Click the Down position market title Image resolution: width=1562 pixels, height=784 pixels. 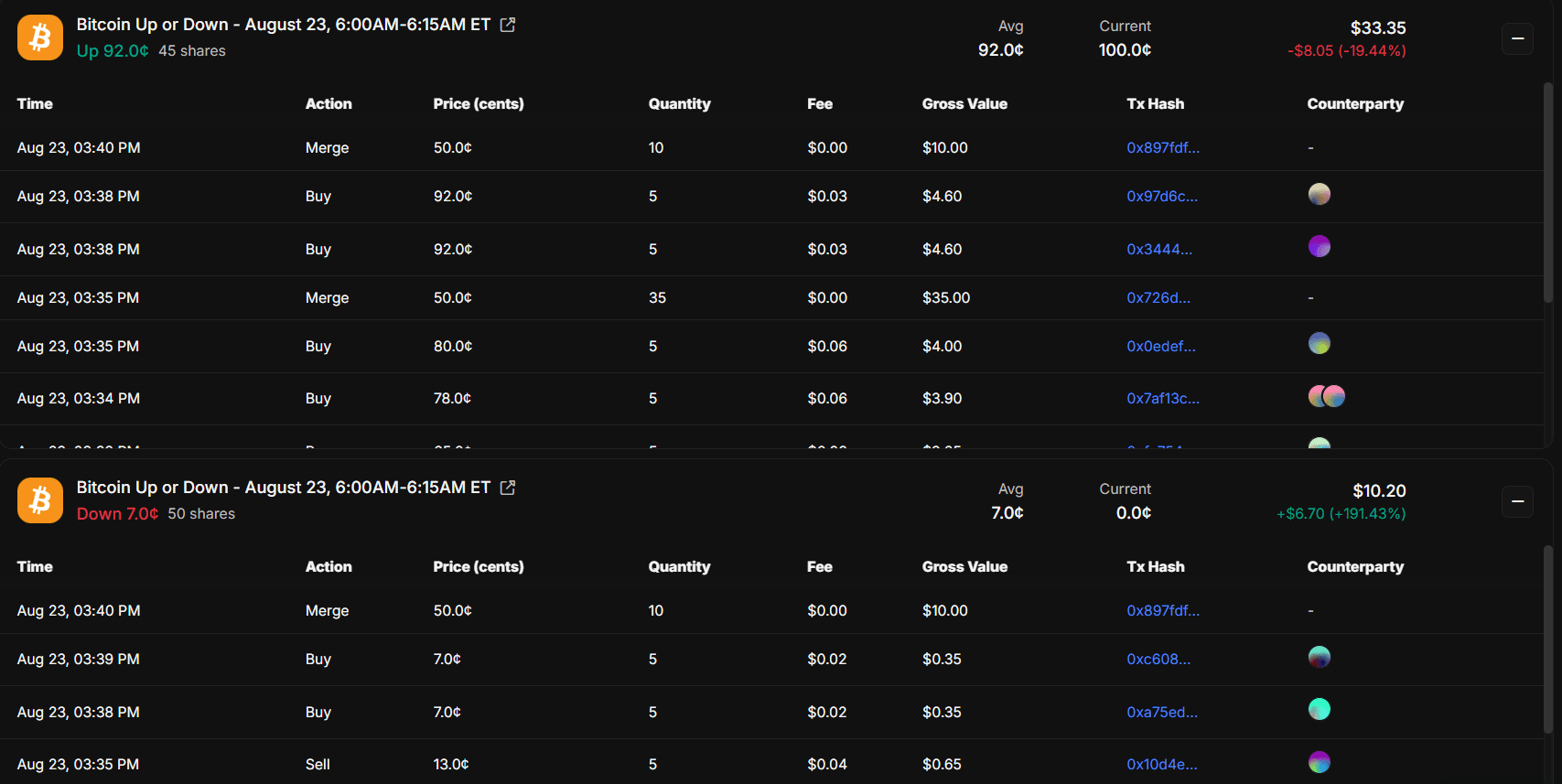coord(284,488)
